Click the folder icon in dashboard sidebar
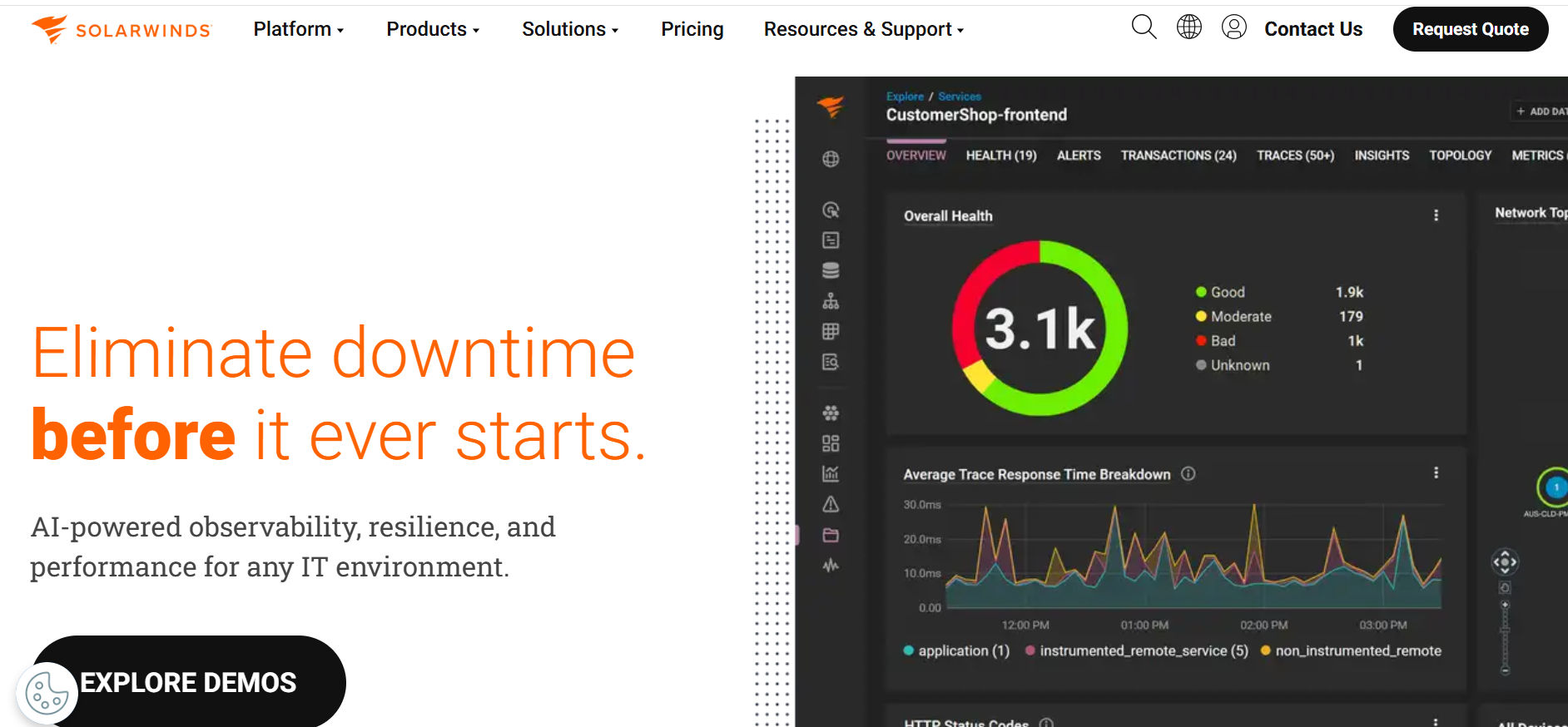Viewport: 1568px width, 727px height. point(831,535)
